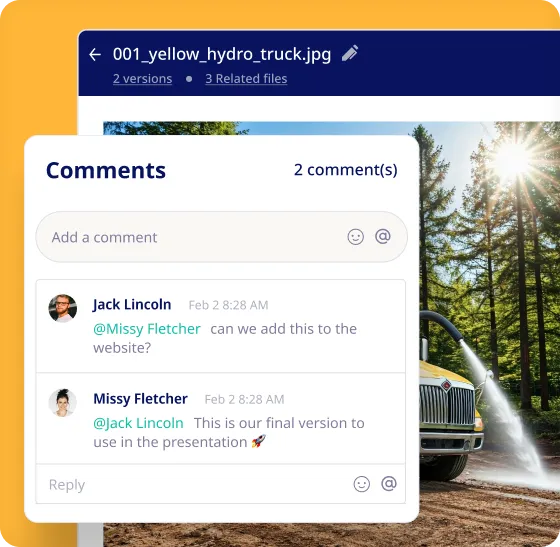Focus the Add a comment field
This screenshot has width=560, height=547.
pyautogui.click(x=221, y=237)
